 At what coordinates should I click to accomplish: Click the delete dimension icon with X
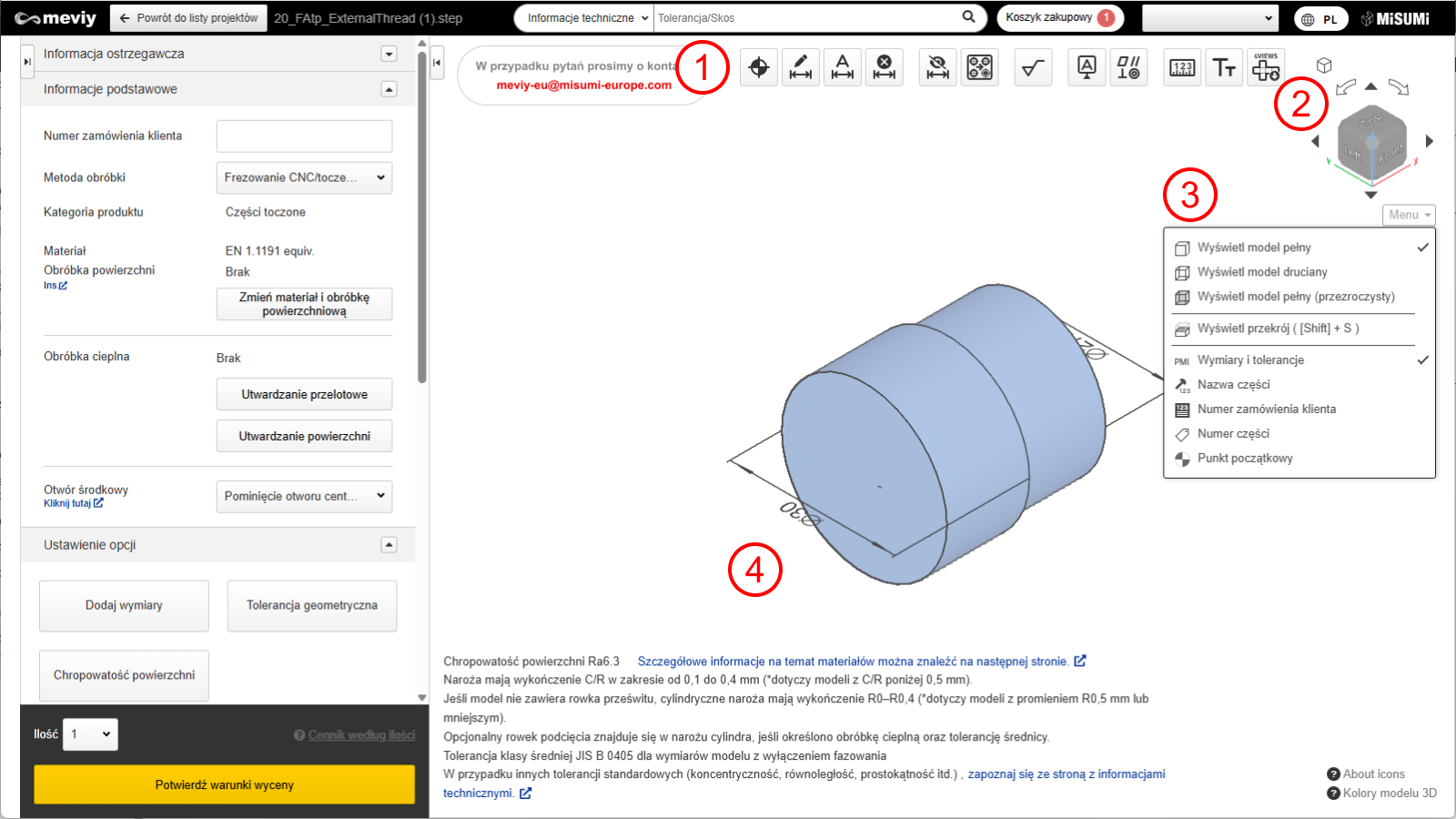884,67
